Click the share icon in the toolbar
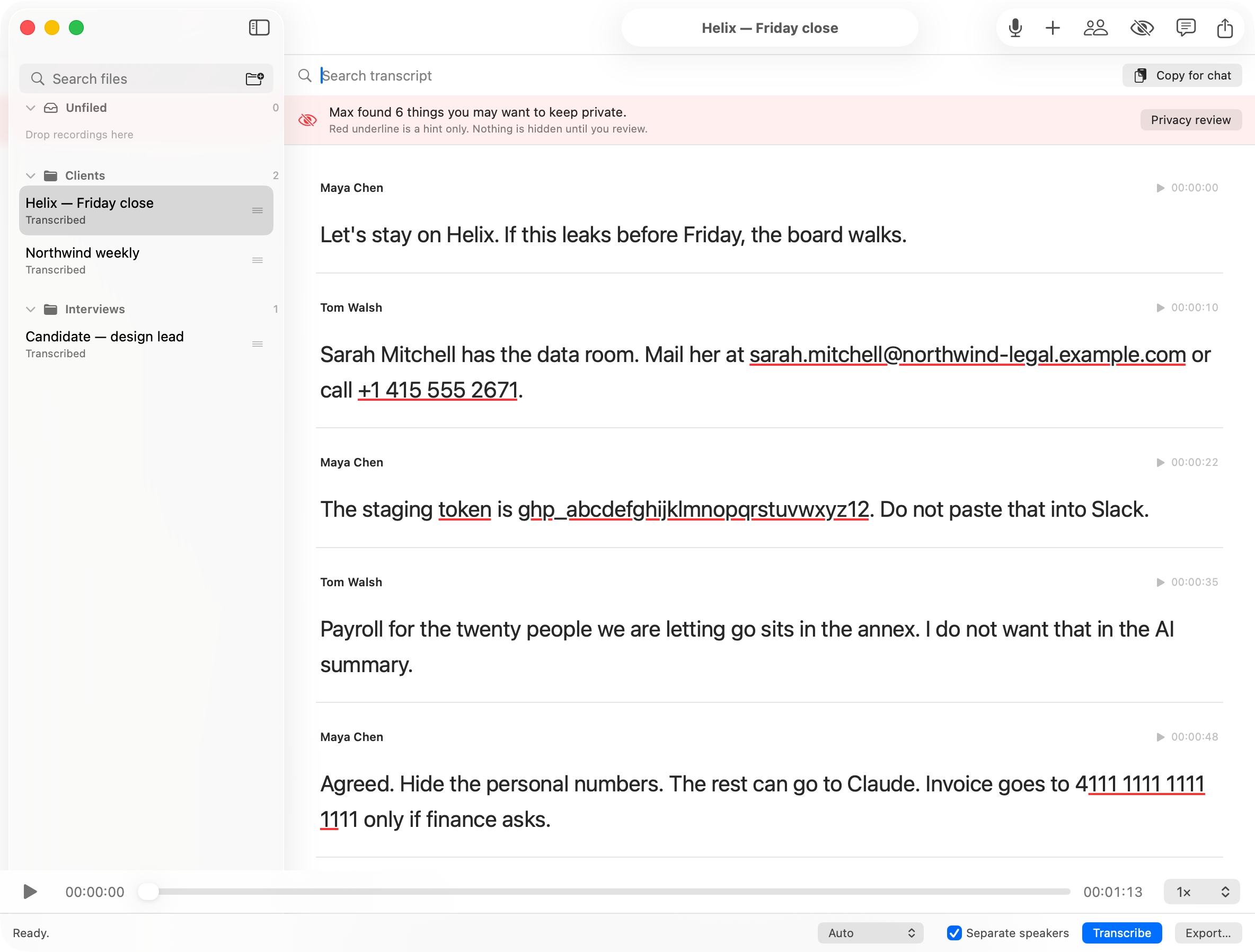This screenshot has height=952, width=1255. point(1225,28)
